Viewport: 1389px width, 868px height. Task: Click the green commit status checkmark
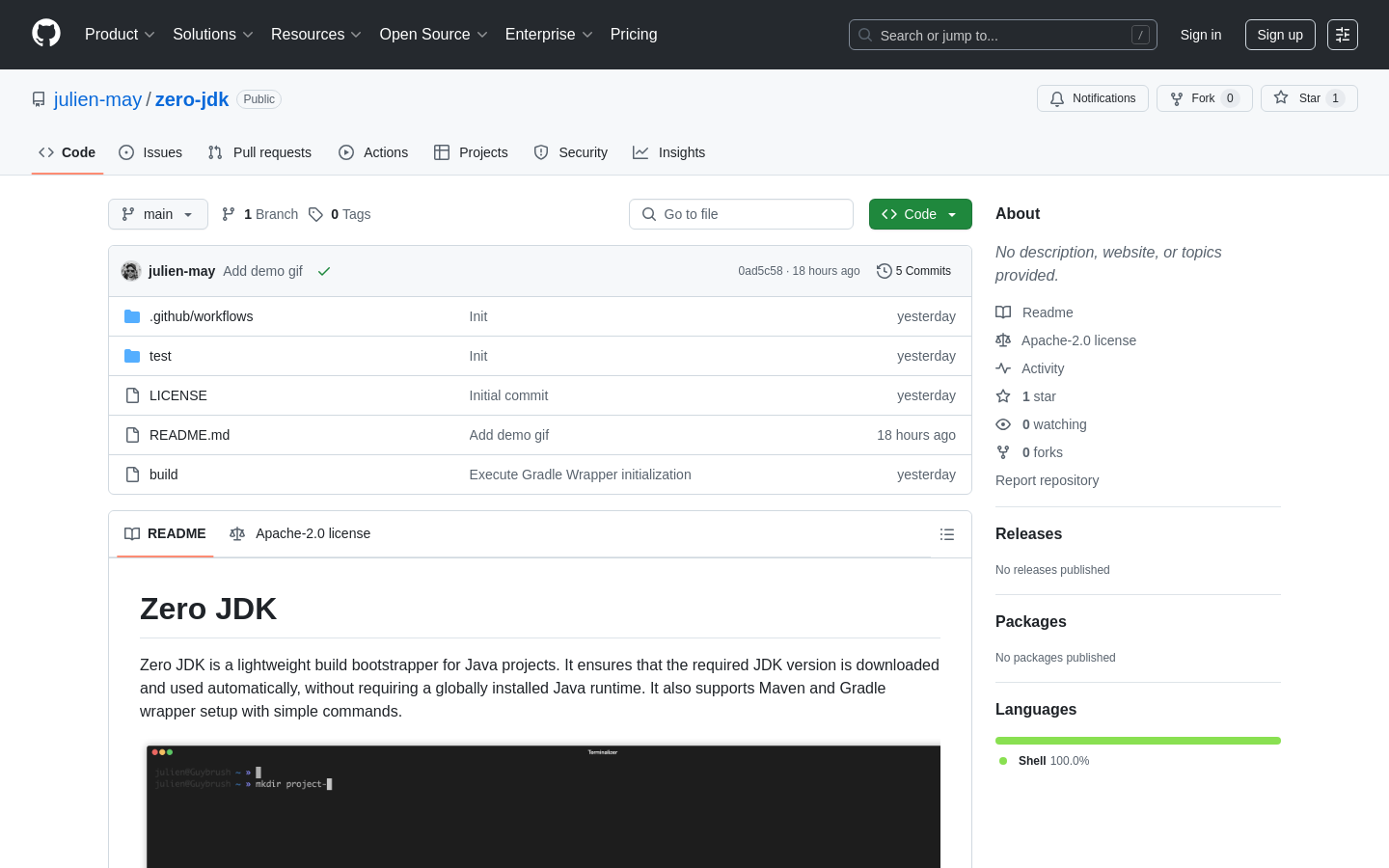tap(324, 271)
